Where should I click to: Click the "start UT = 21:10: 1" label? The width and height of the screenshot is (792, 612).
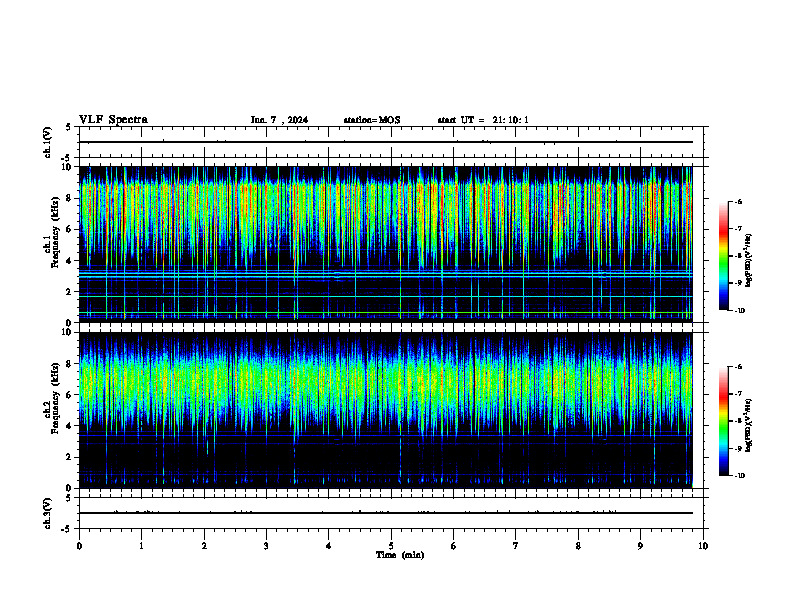[x=483, y=120]
